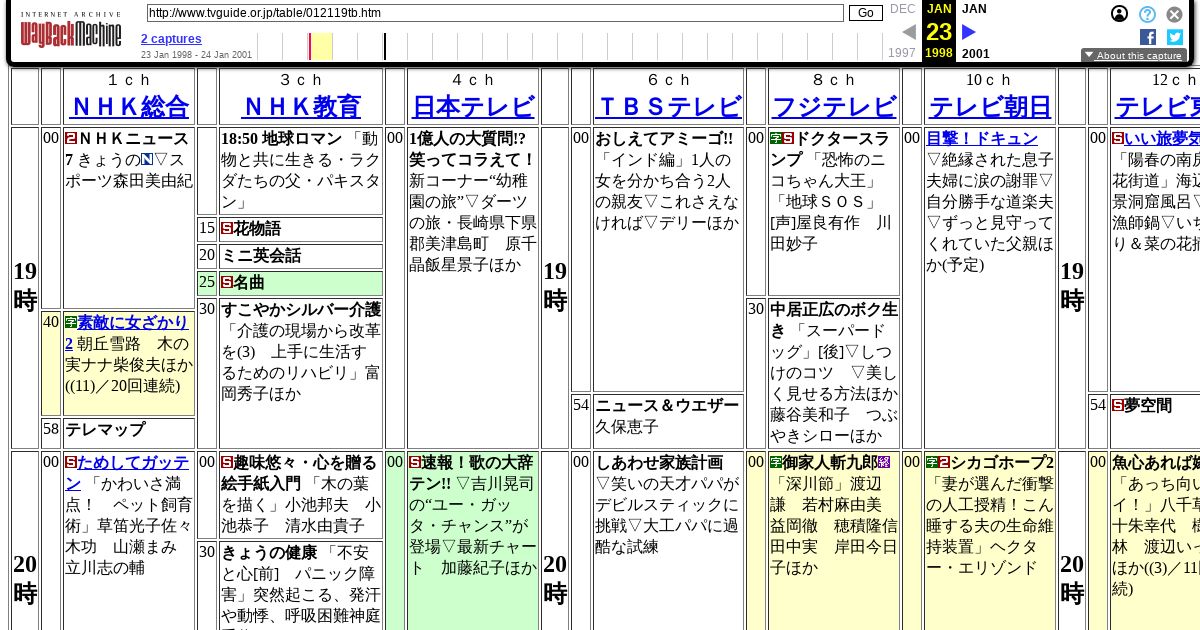Open the ＮＨＫ総合 channel link
This screenshot has height=630, width=1200.
[129, 106]
